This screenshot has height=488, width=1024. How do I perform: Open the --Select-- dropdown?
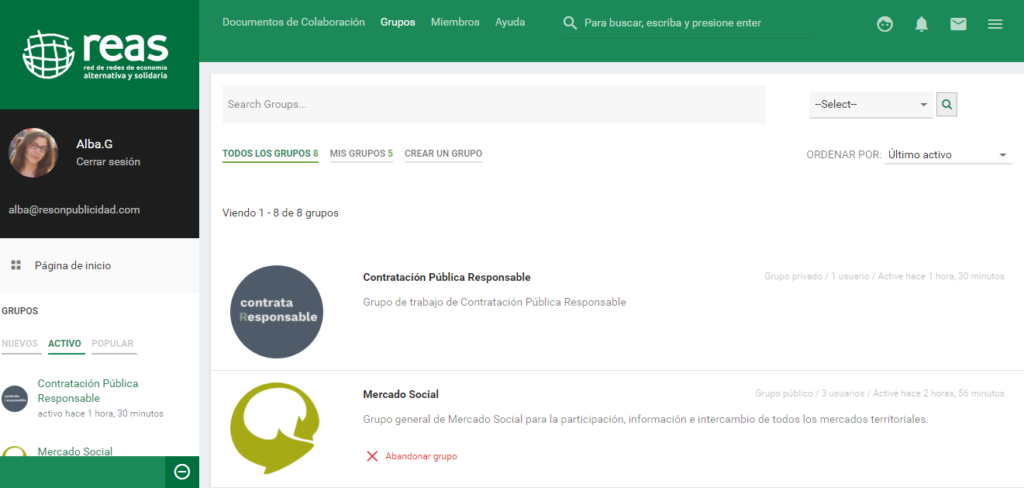coord(870,104)
